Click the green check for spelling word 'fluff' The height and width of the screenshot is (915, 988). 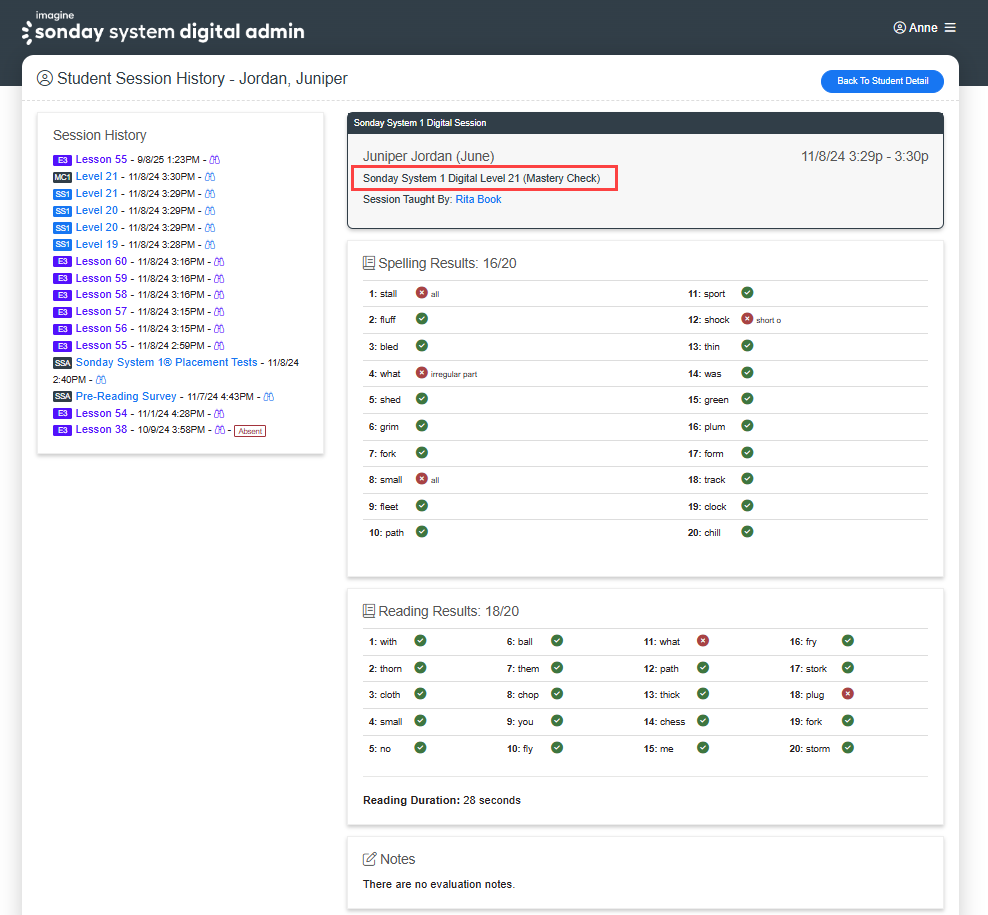pos(421,318)
